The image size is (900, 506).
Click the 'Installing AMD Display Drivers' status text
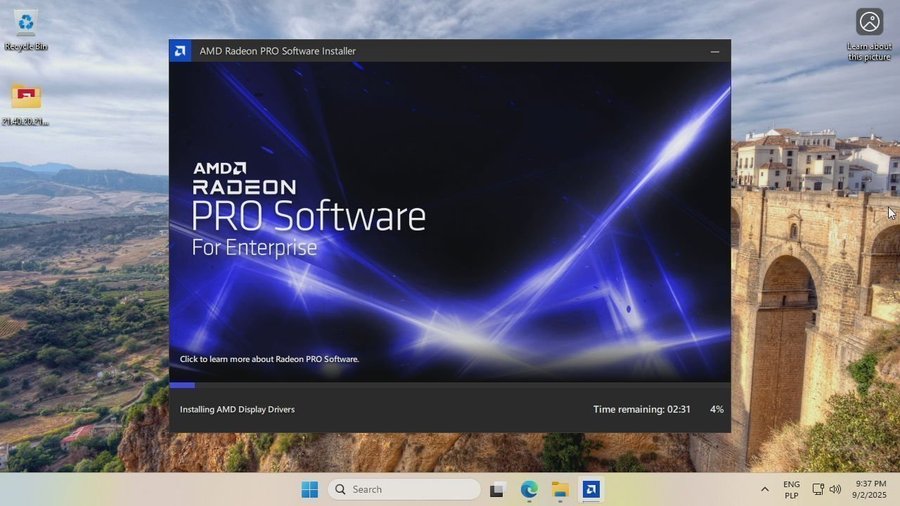coord(237,409)
